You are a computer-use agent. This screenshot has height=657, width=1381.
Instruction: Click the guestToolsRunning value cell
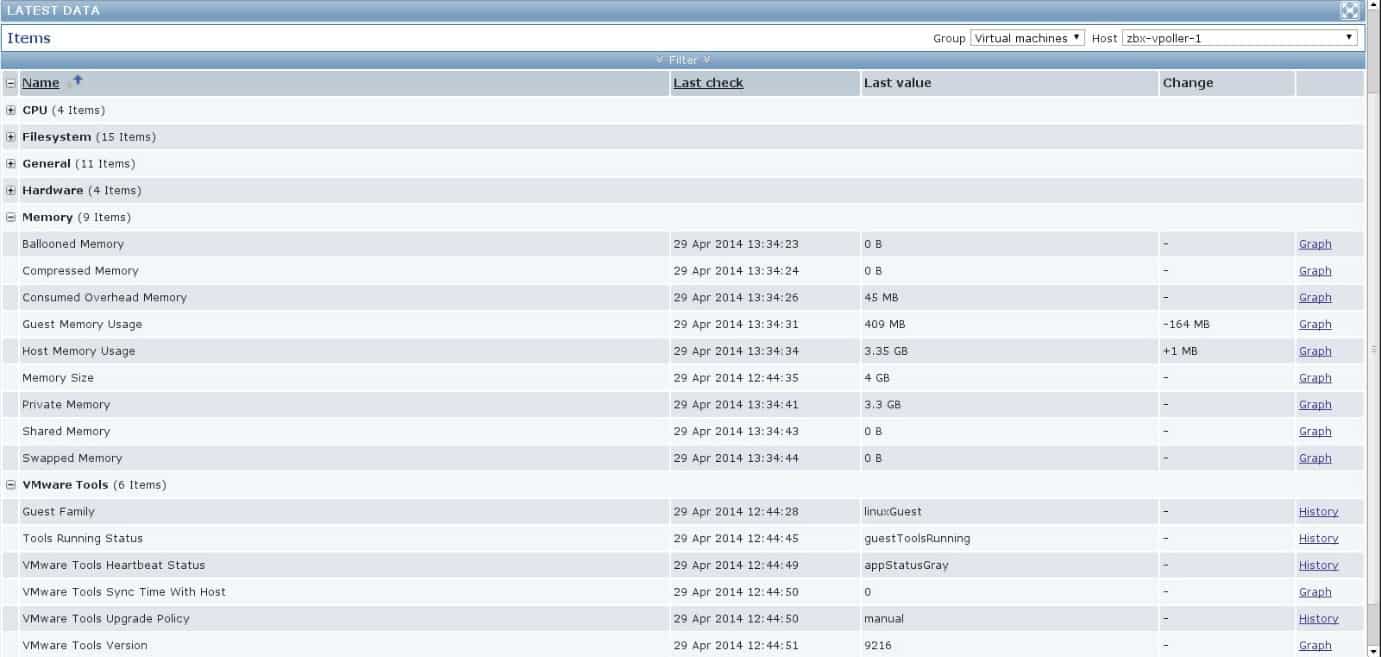click(917, 539)
